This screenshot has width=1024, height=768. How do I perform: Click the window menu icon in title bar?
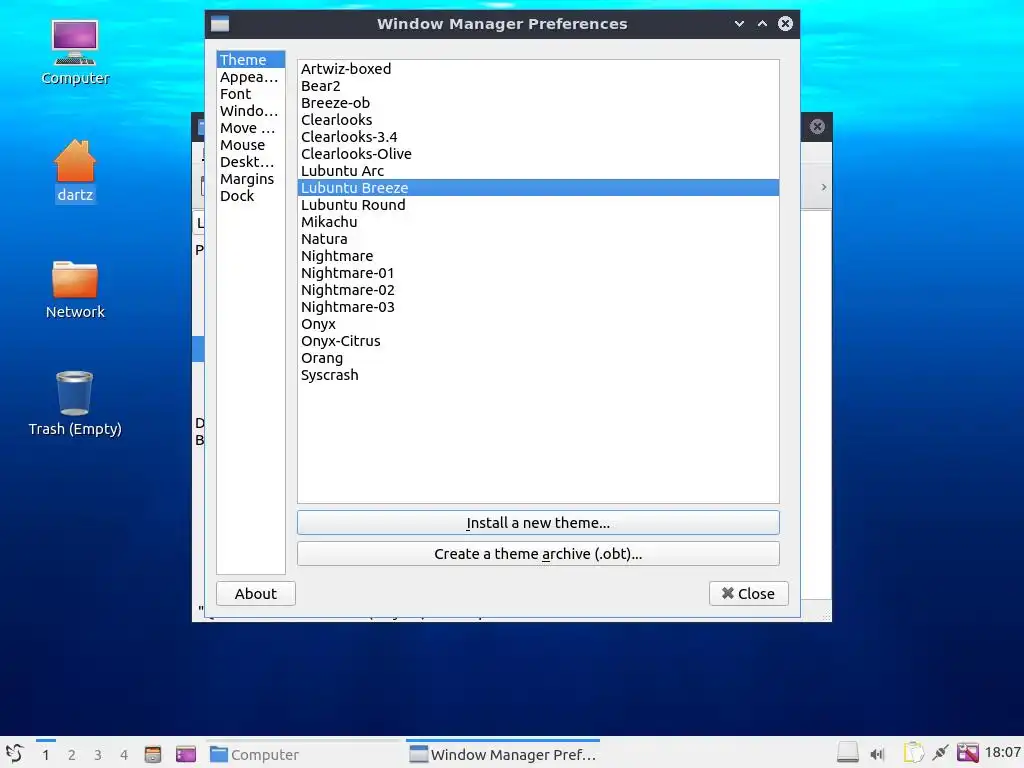pos(220,24)
